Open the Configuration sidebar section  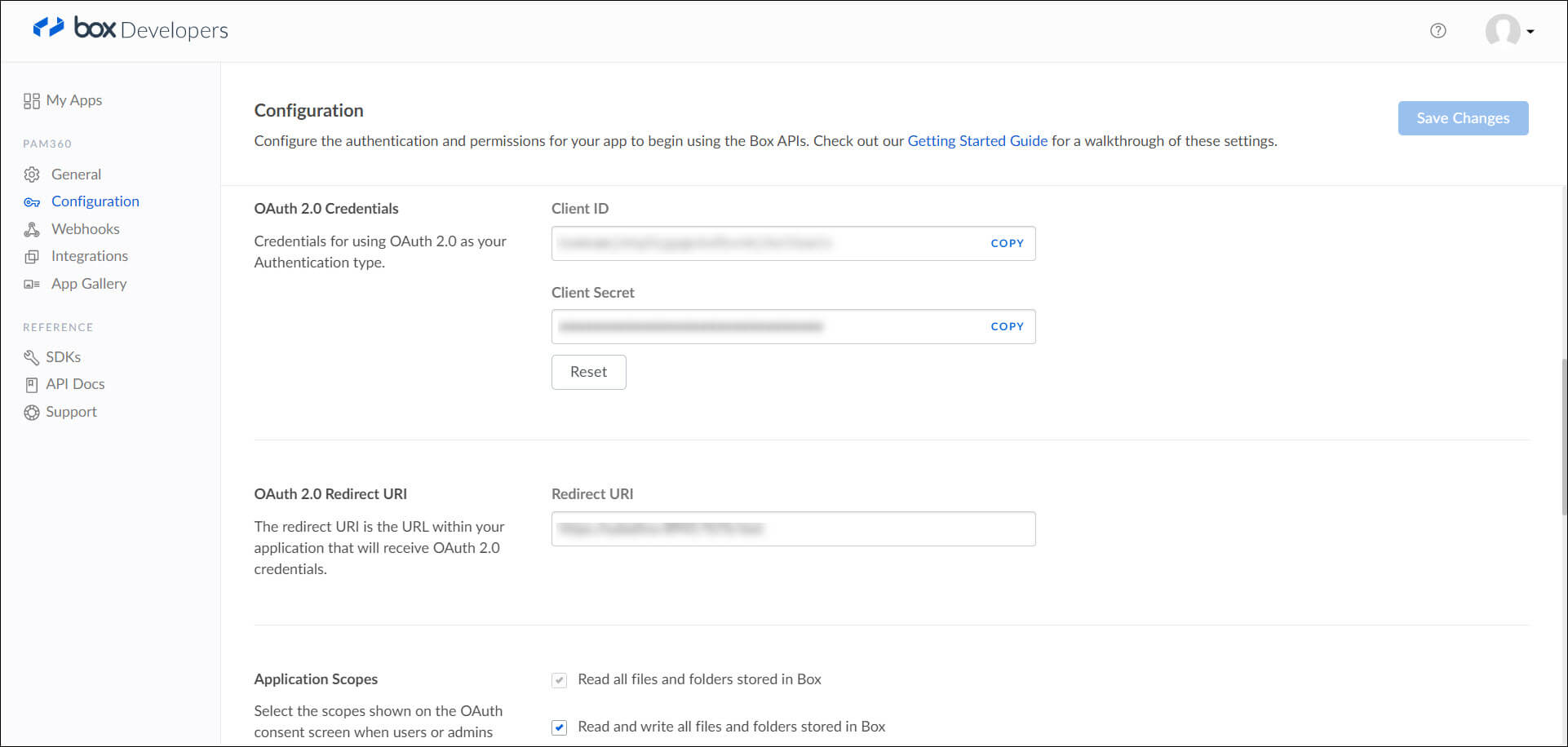tap(95, 201)
